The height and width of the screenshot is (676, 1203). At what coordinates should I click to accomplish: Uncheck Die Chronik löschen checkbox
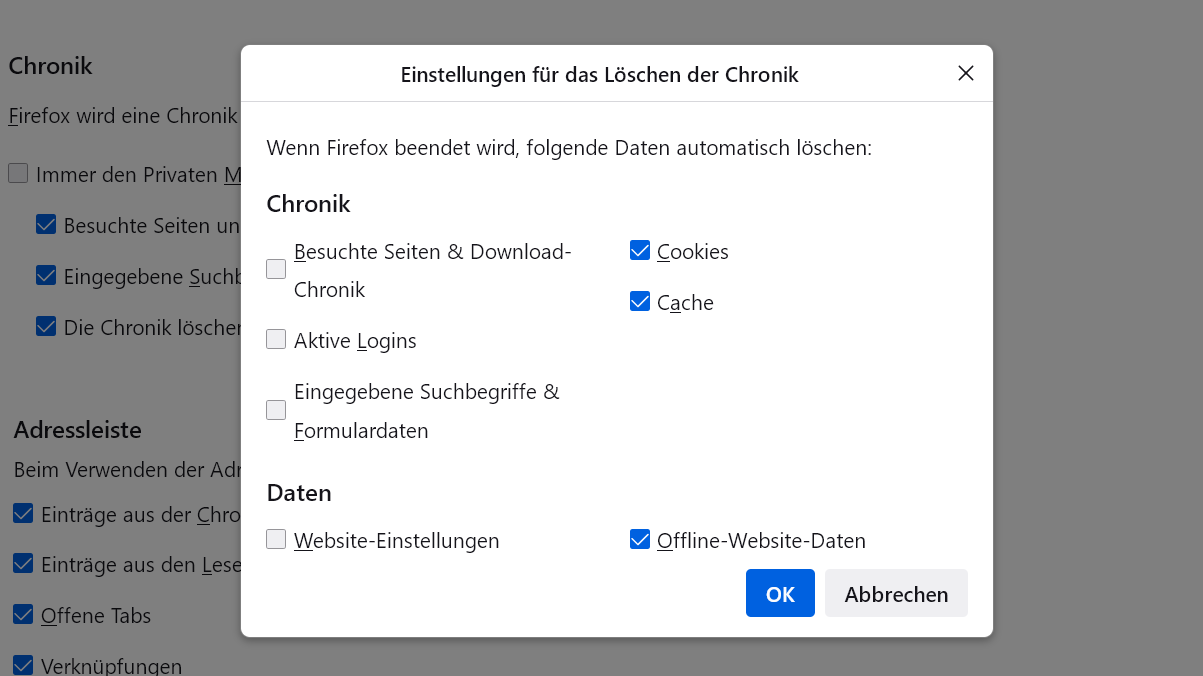(x=46, y=326)
